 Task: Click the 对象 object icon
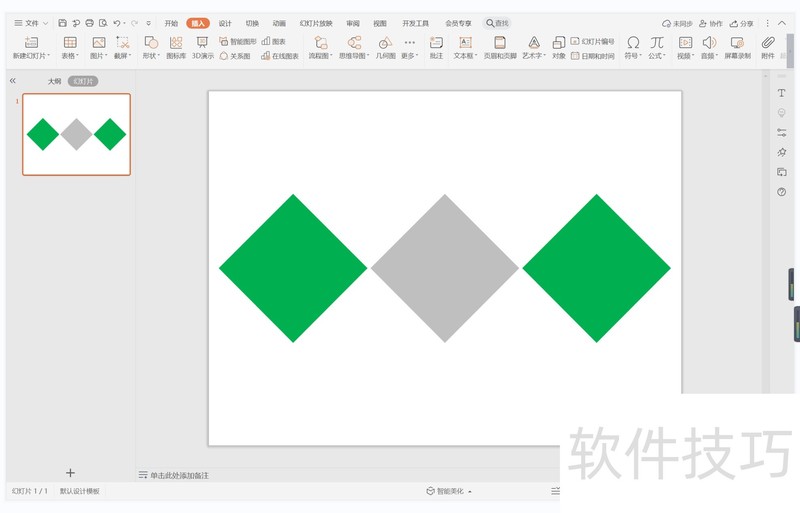pyautogui.click(x=558, y=46)
